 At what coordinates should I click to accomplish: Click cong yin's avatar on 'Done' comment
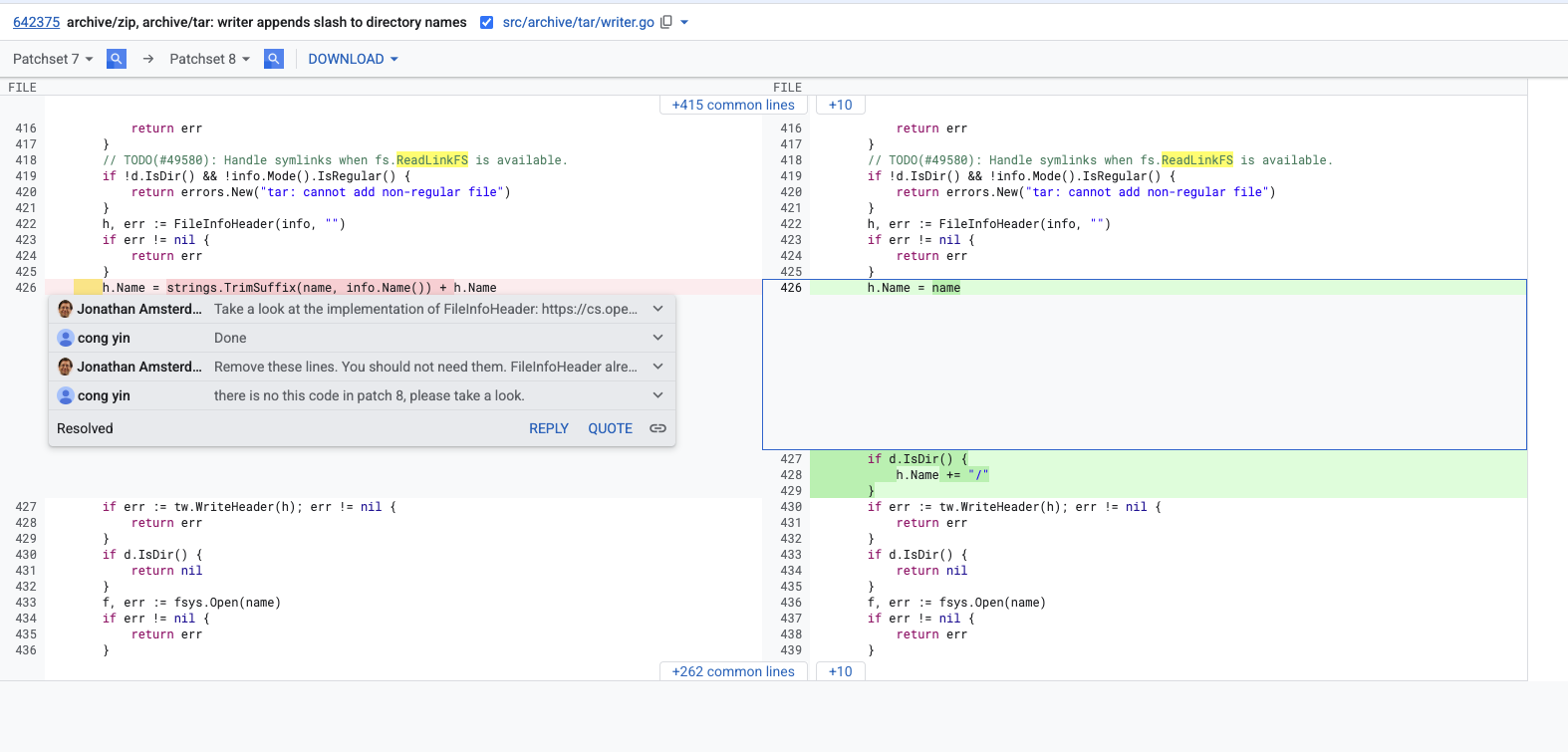(66, 338)
